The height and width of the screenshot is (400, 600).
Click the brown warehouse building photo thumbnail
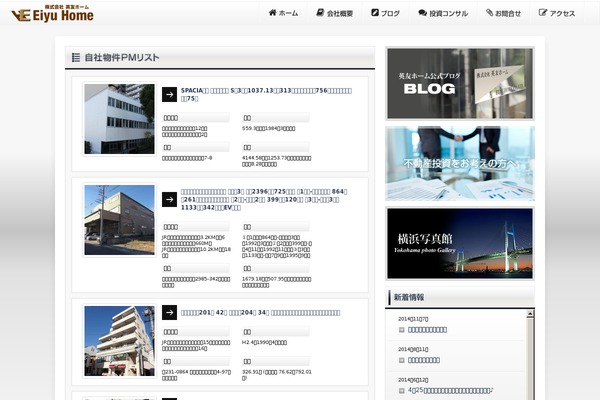pyautogui.click(x=119, y=220)
